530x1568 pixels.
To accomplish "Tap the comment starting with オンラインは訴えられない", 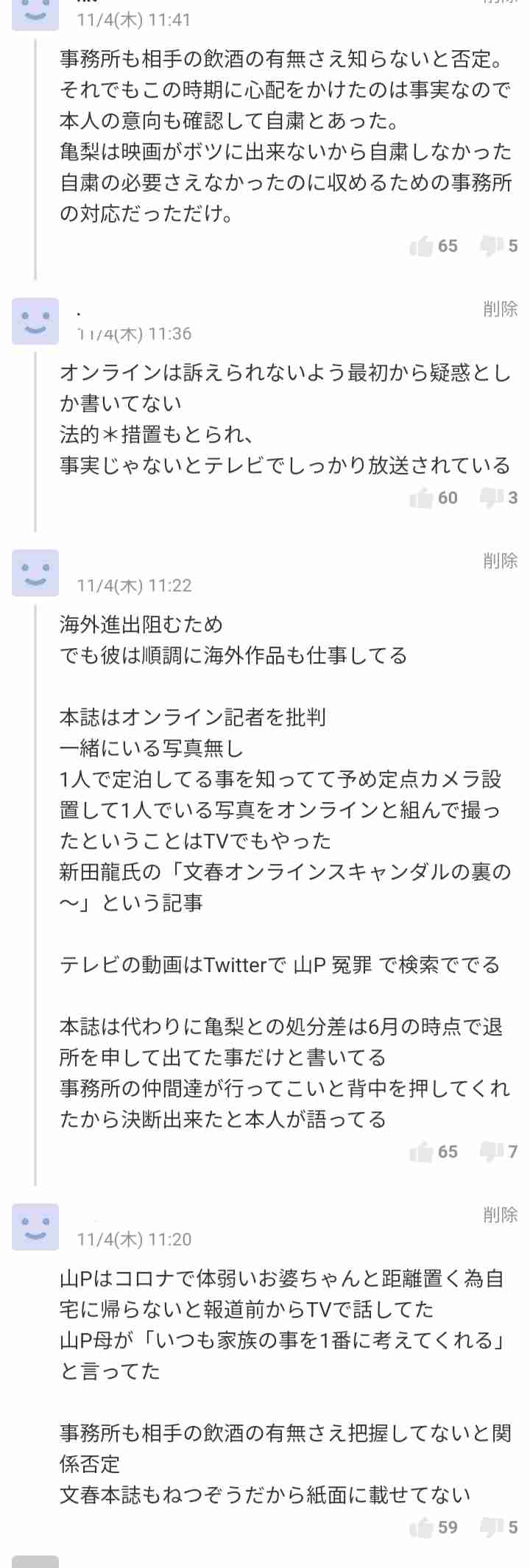I will tap(286, 419).
